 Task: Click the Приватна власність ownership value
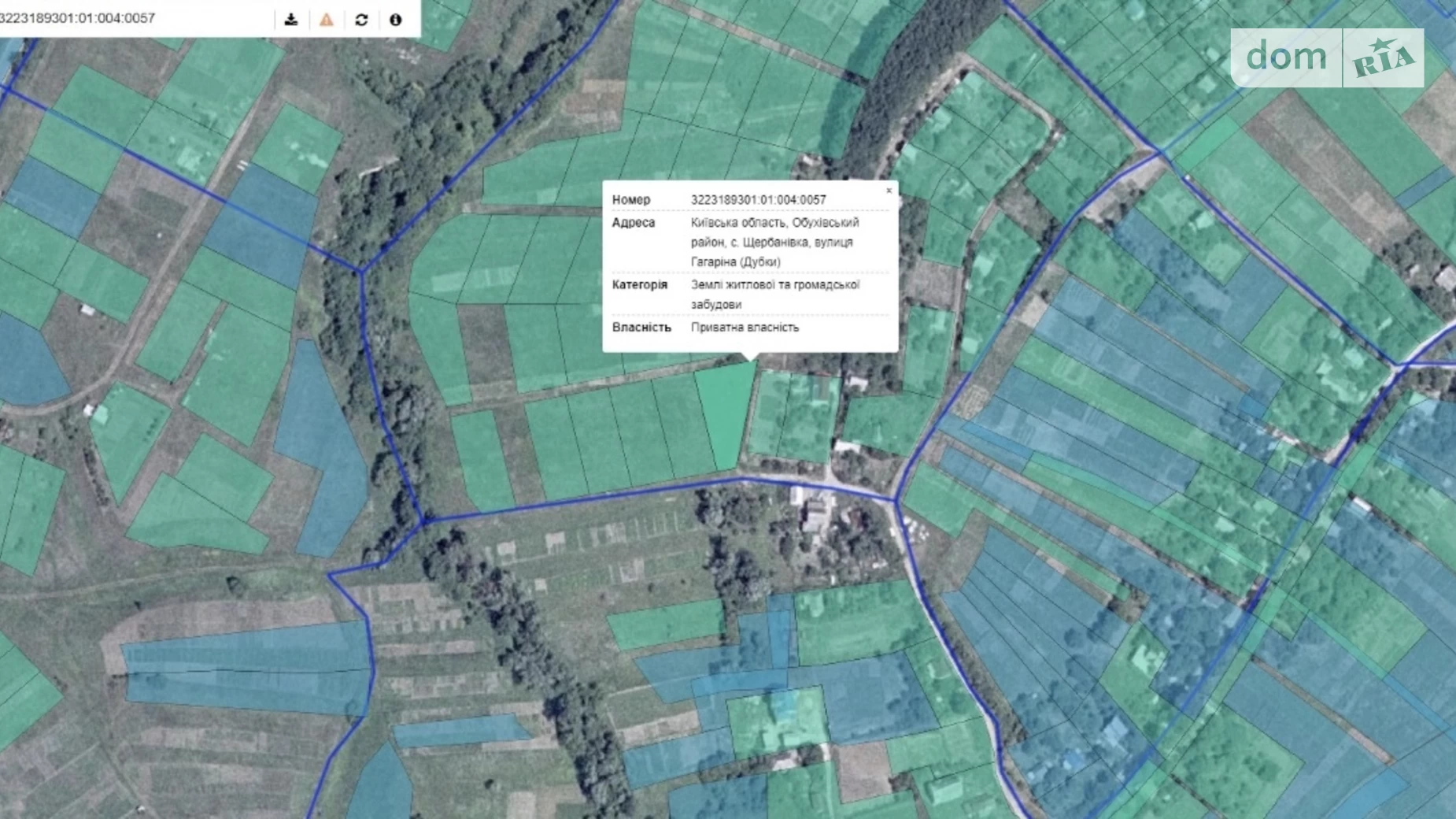tap(745, 328)
